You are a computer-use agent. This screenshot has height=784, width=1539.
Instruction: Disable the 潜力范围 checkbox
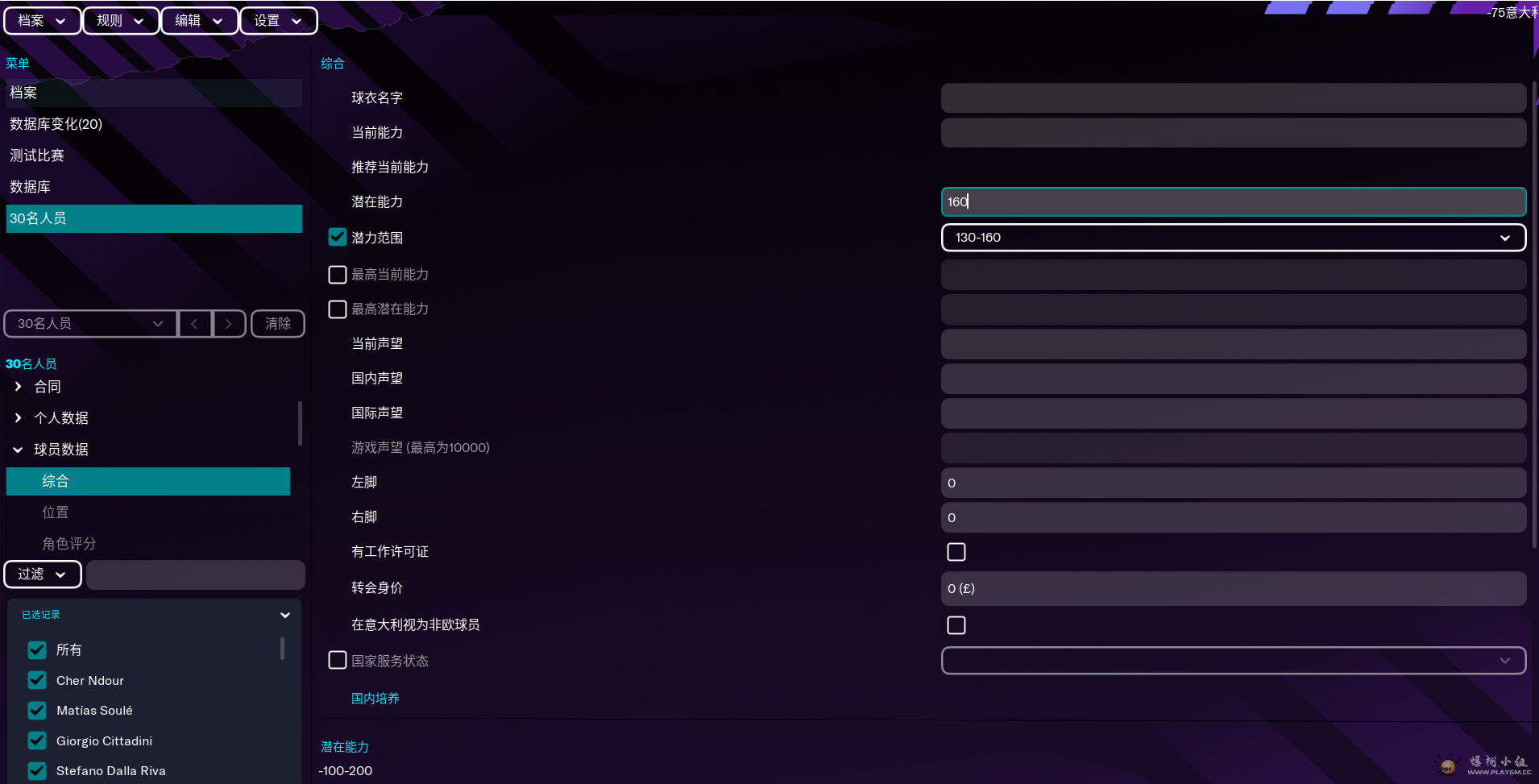coord(338,237)
